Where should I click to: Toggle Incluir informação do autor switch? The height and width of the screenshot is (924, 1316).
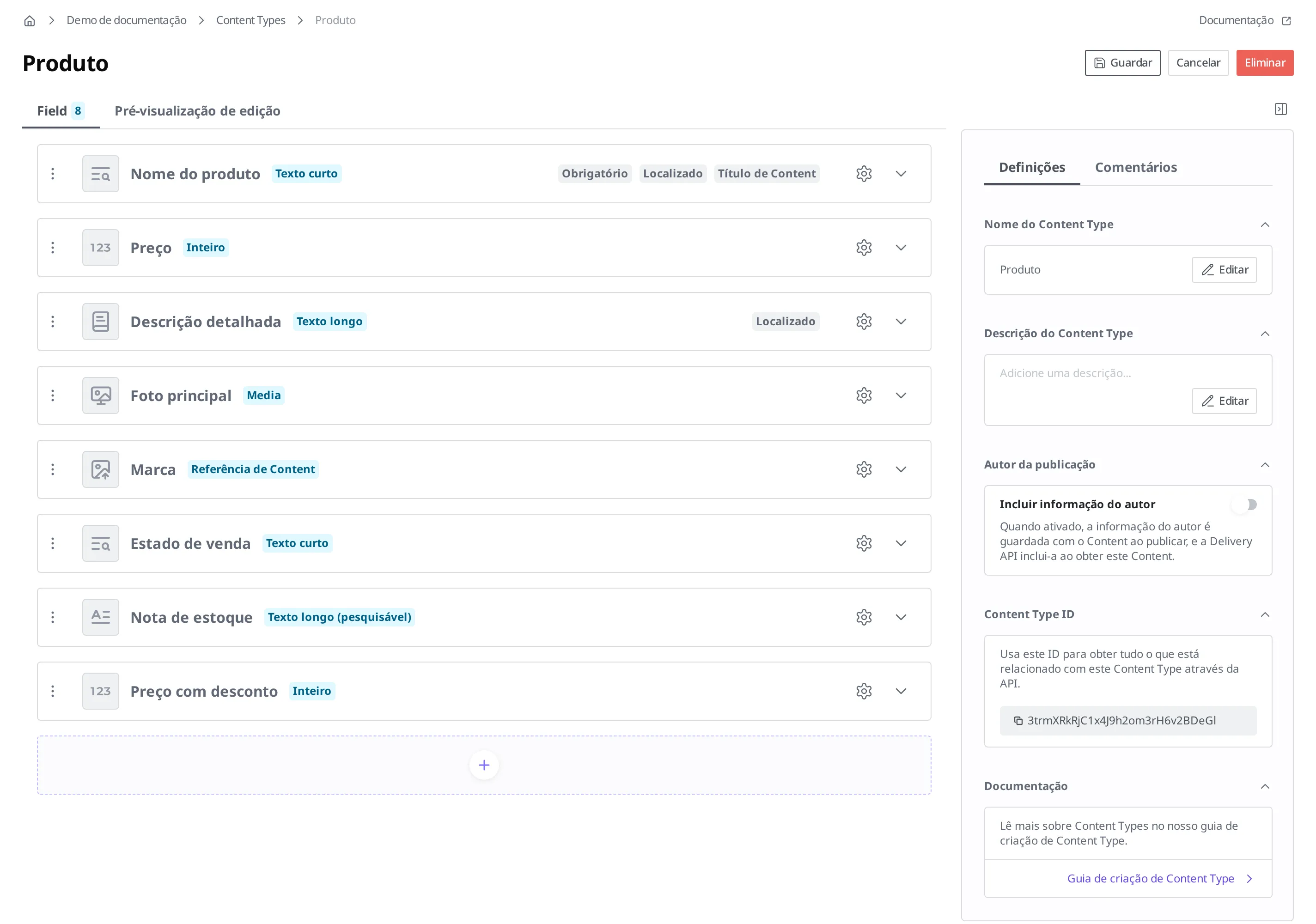coord(1244,505)
